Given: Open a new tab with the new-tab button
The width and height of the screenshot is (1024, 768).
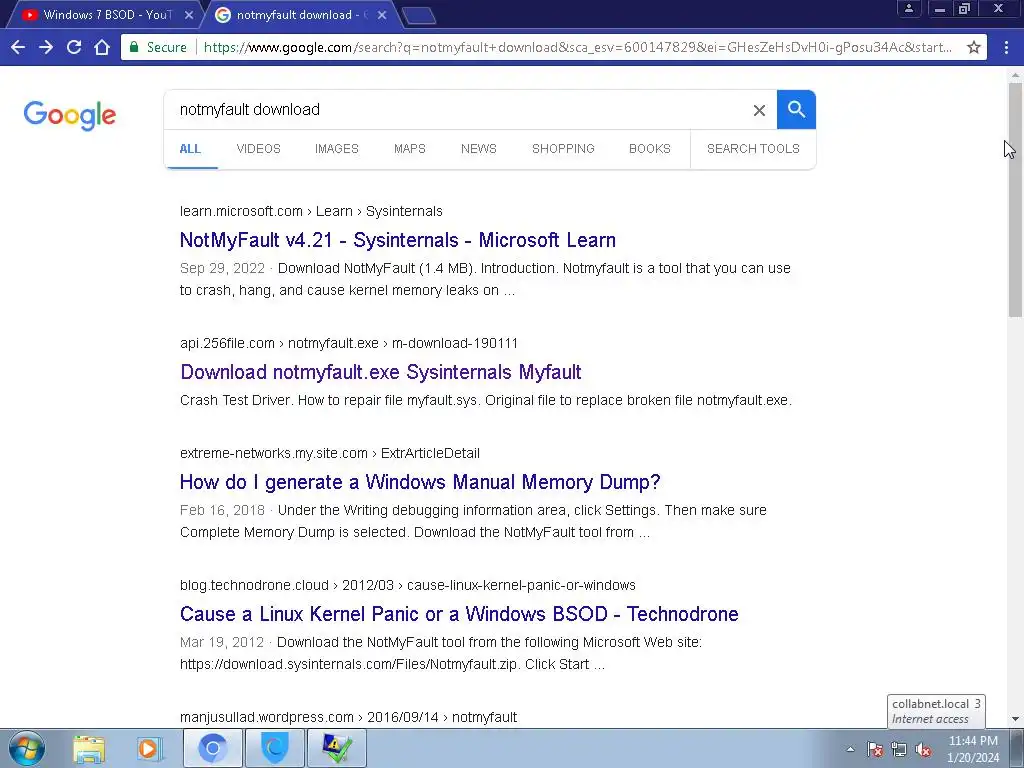Looking at the screenshot, I should coord(419,16).
